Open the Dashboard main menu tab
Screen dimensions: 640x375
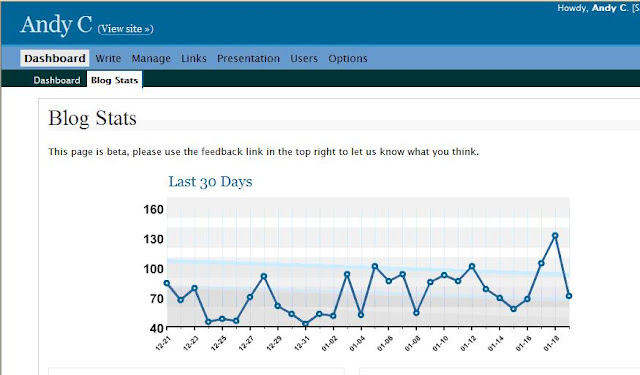55,58
